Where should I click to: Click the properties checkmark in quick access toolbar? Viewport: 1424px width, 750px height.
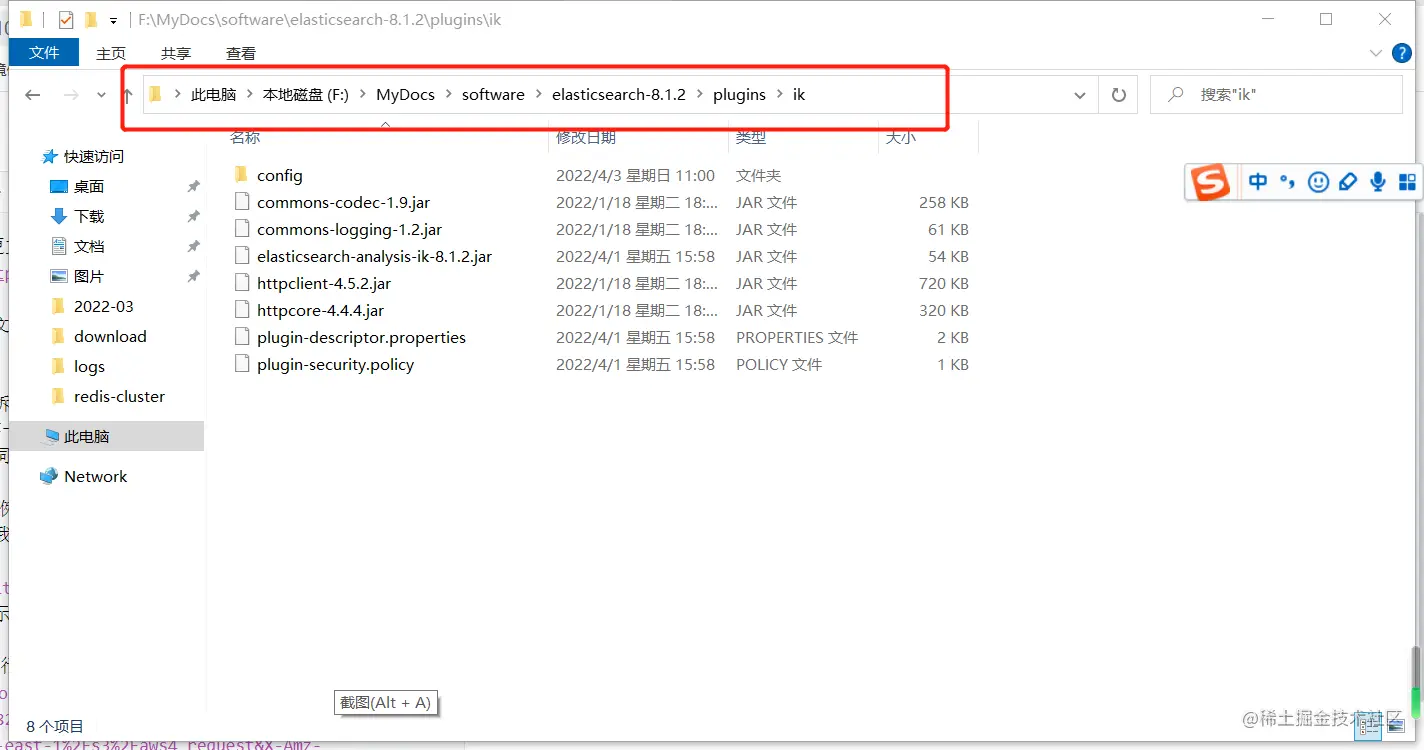point(67,19)
